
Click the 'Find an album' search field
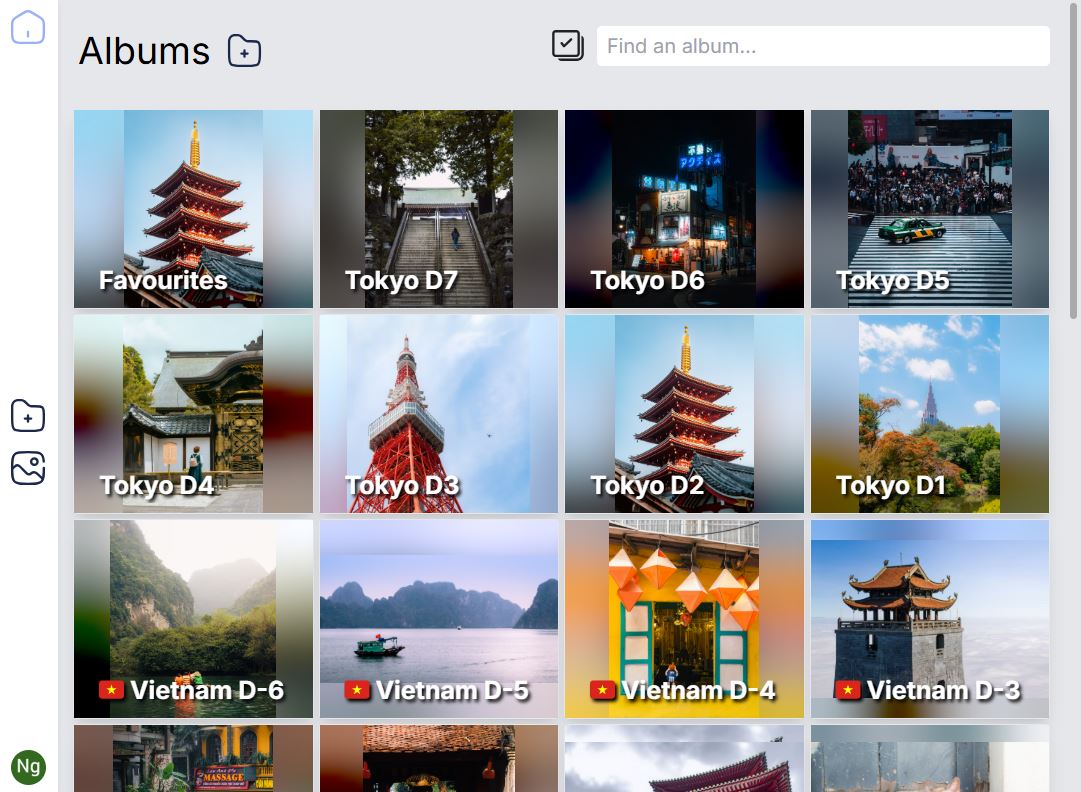[x=822, y=45]
